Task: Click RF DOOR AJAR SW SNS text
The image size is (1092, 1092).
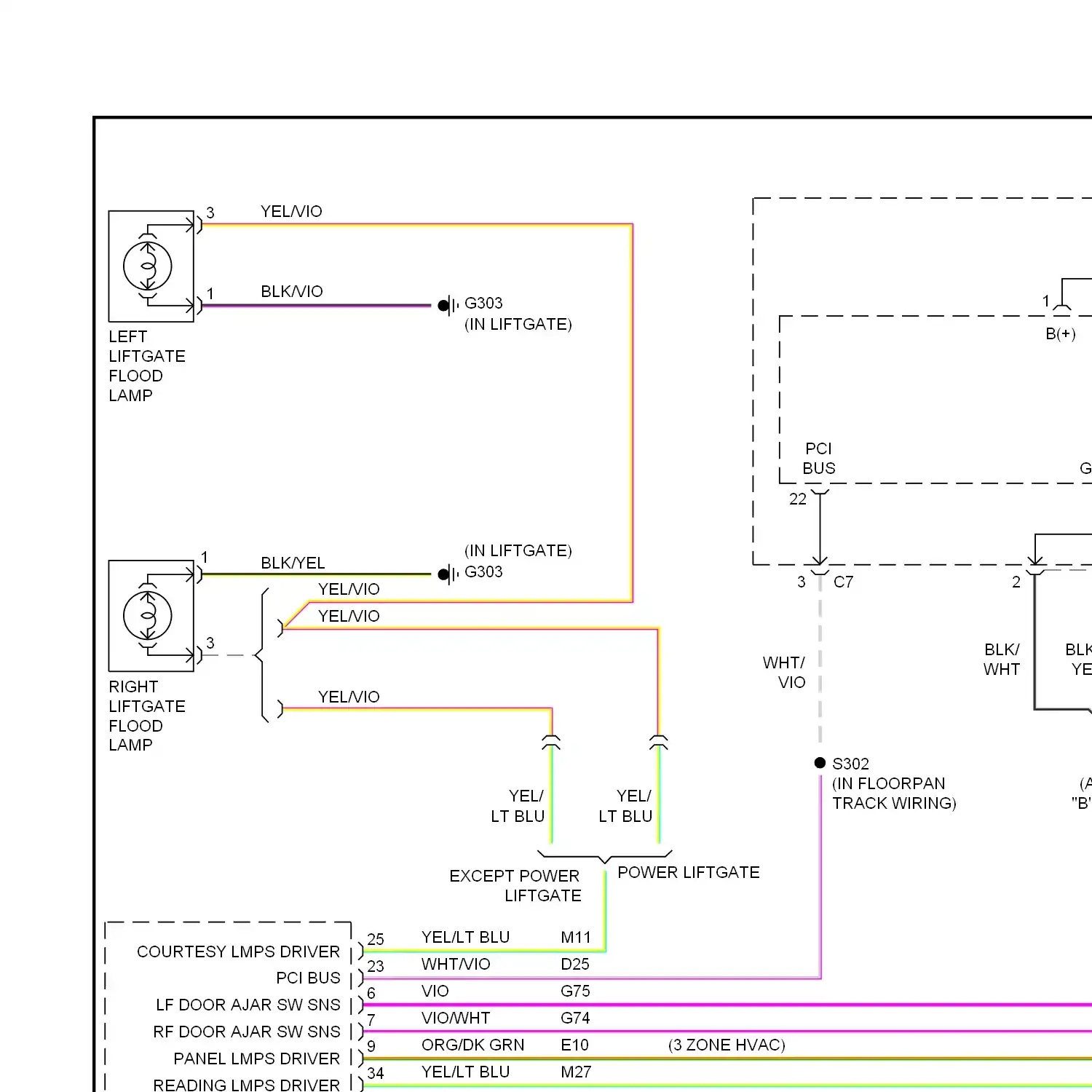Action: tap(247, 1032)
